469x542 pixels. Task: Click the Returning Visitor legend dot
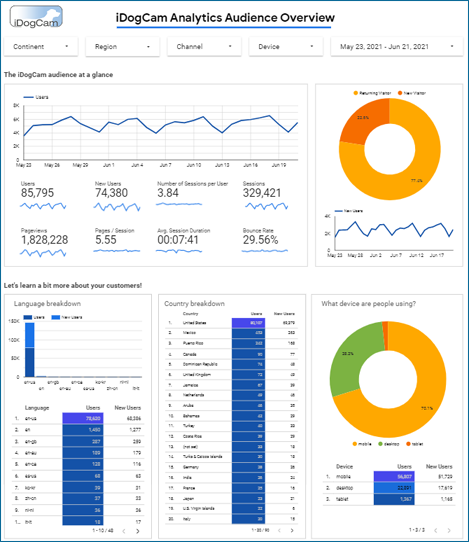pos(355,93)
